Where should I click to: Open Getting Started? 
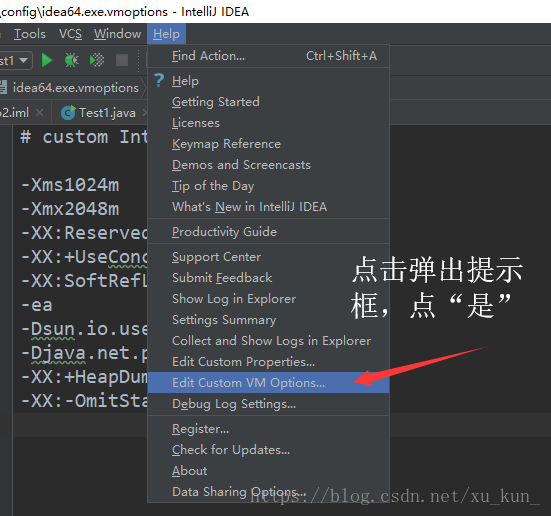tap(268, 102)
